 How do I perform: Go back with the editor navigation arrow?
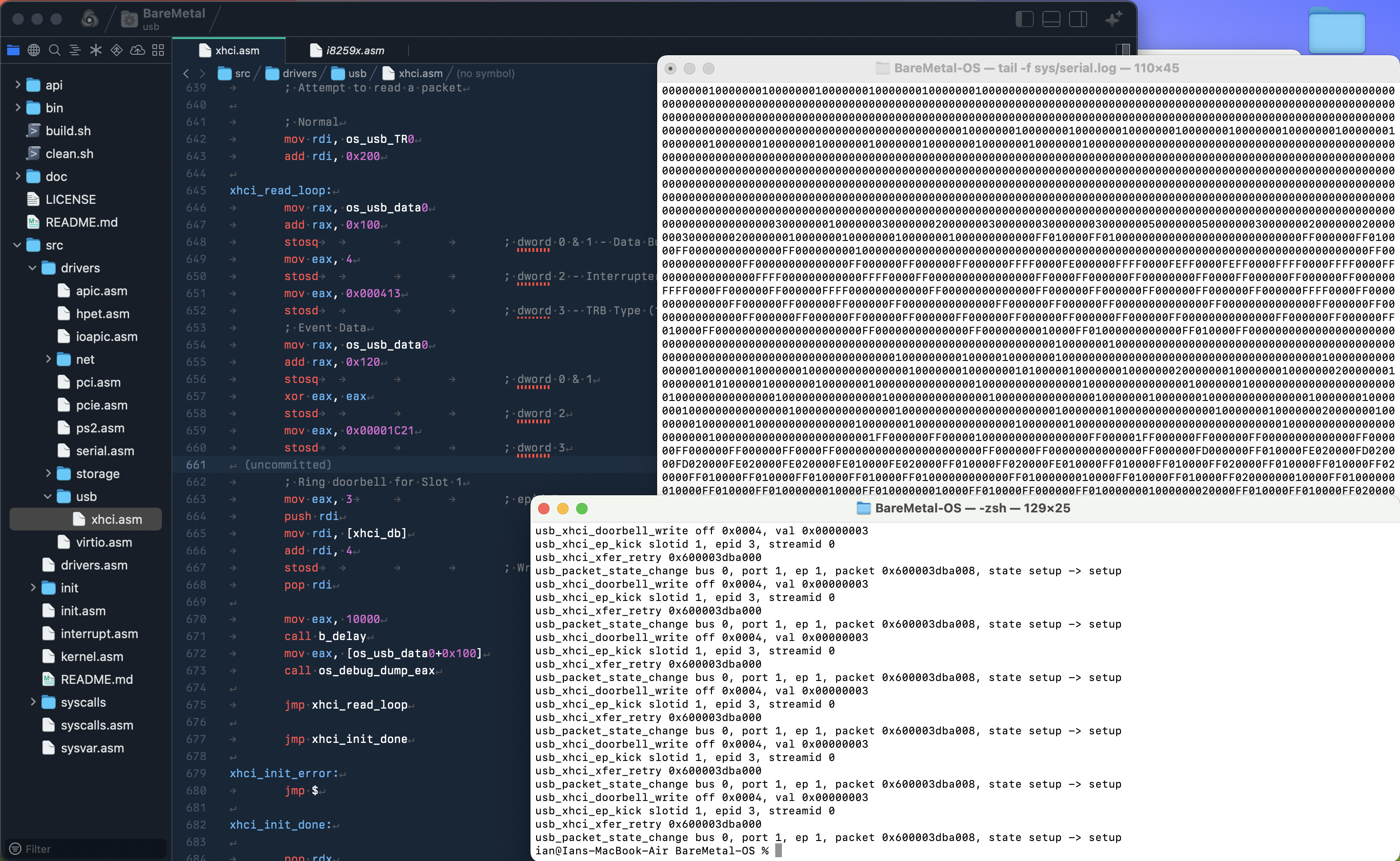pyautogui.click(x=186, y=73)
